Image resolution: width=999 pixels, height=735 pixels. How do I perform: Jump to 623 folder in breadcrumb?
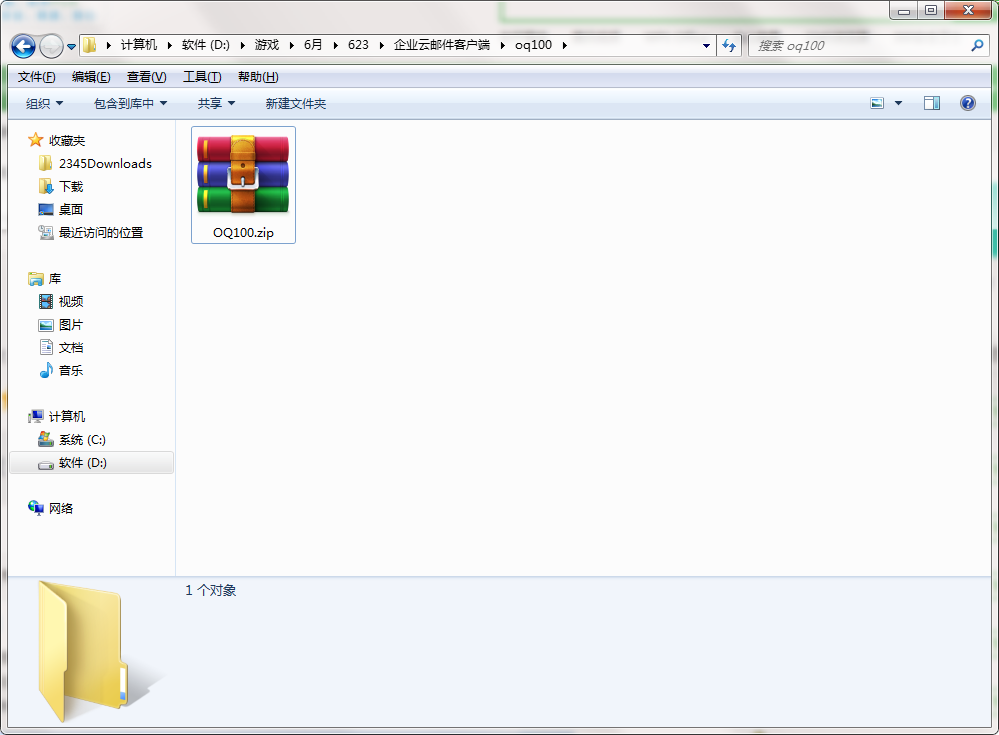coord(358,45)
